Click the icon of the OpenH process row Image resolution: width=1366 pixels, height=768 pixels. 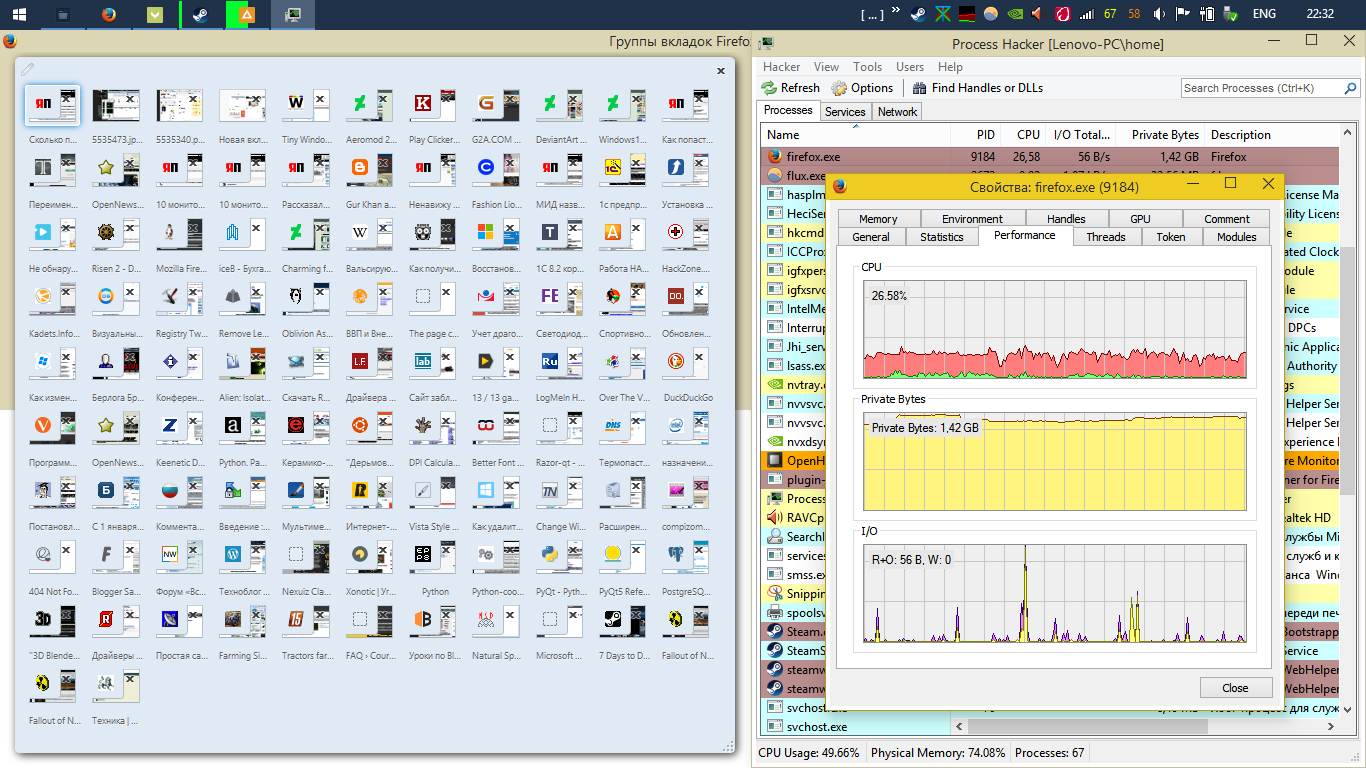(774, 461)
